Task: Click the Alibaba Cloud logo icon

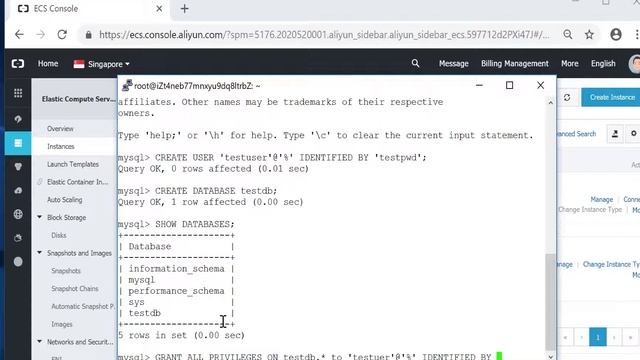Action: [18, 64]
